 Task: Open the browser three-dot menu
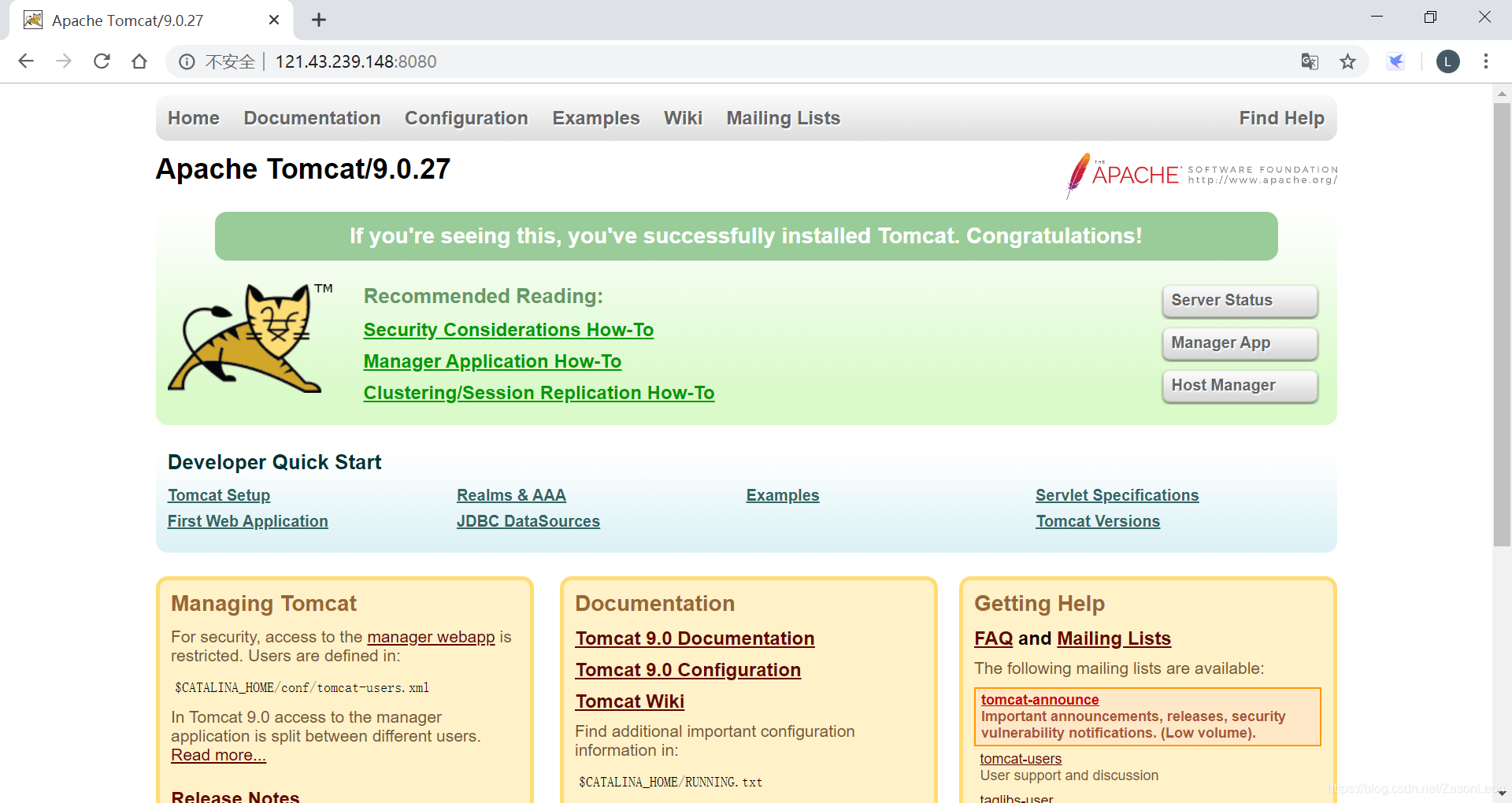(x=1486, y=61)
